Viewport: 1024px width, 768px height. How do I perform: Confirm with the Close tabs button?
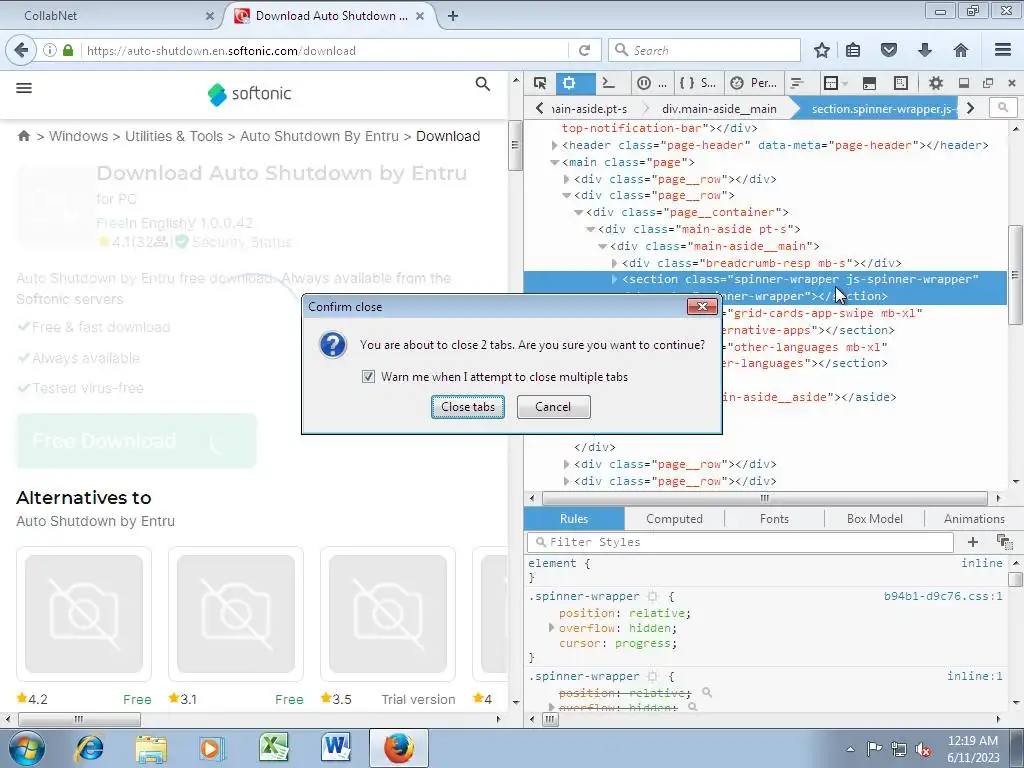(468, 407)
